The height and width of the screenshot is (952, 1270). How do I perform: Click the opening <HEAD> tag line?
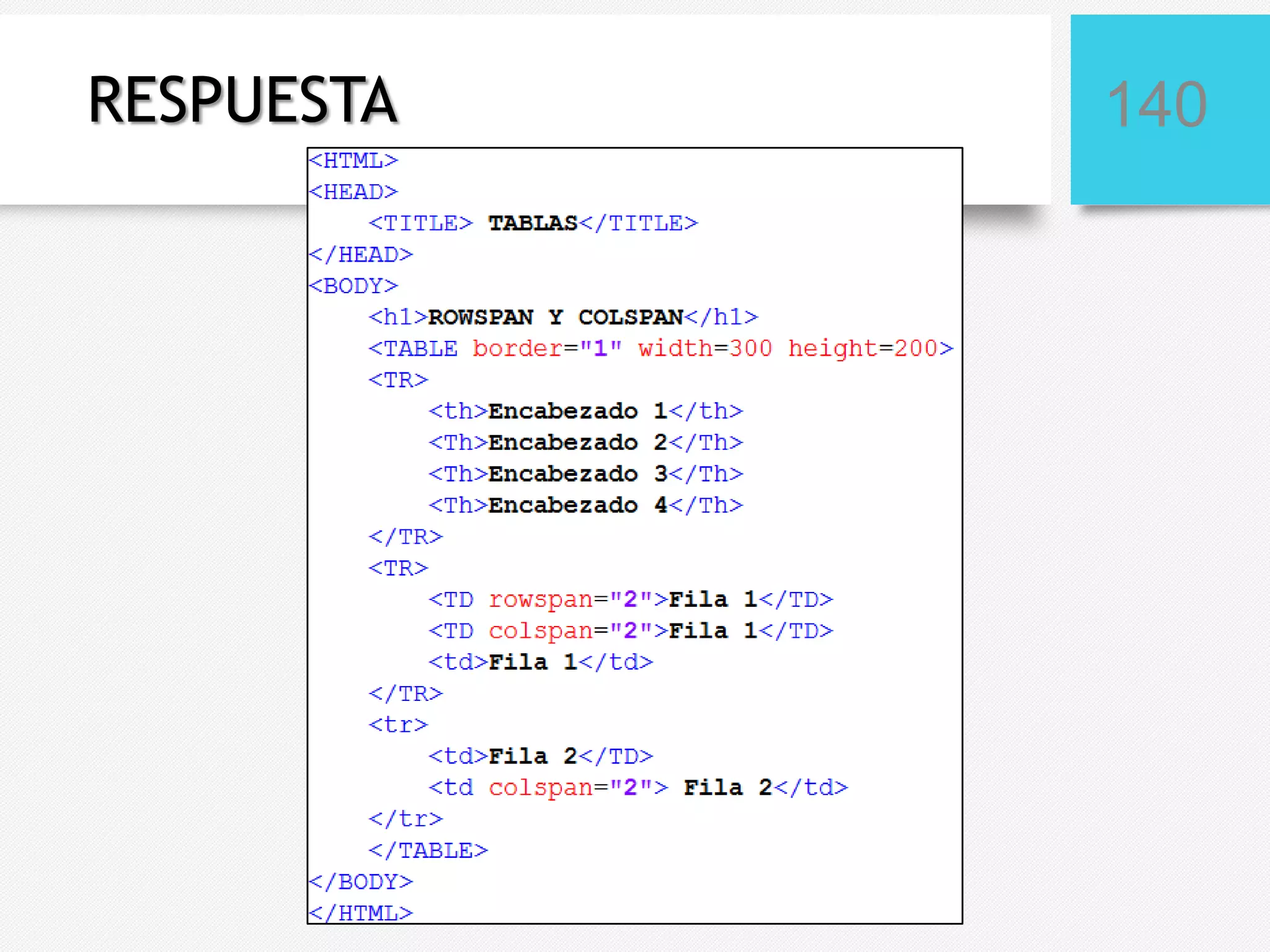353,192
